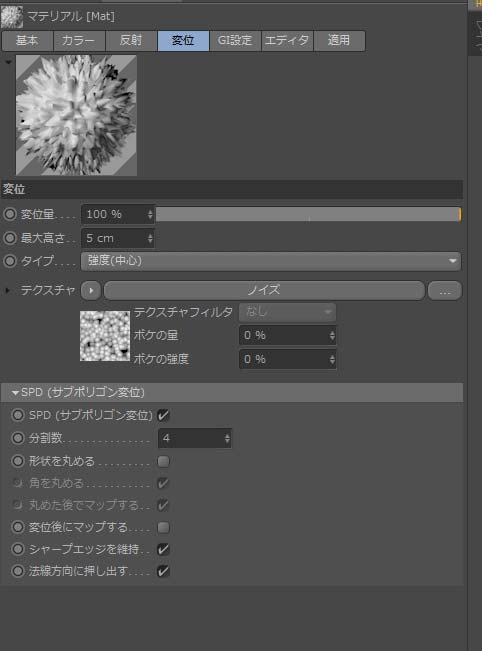Click the マテリアル [Mat] title text
The height and width of the screenshot is (651, 482).
click(x=71, y=16)
